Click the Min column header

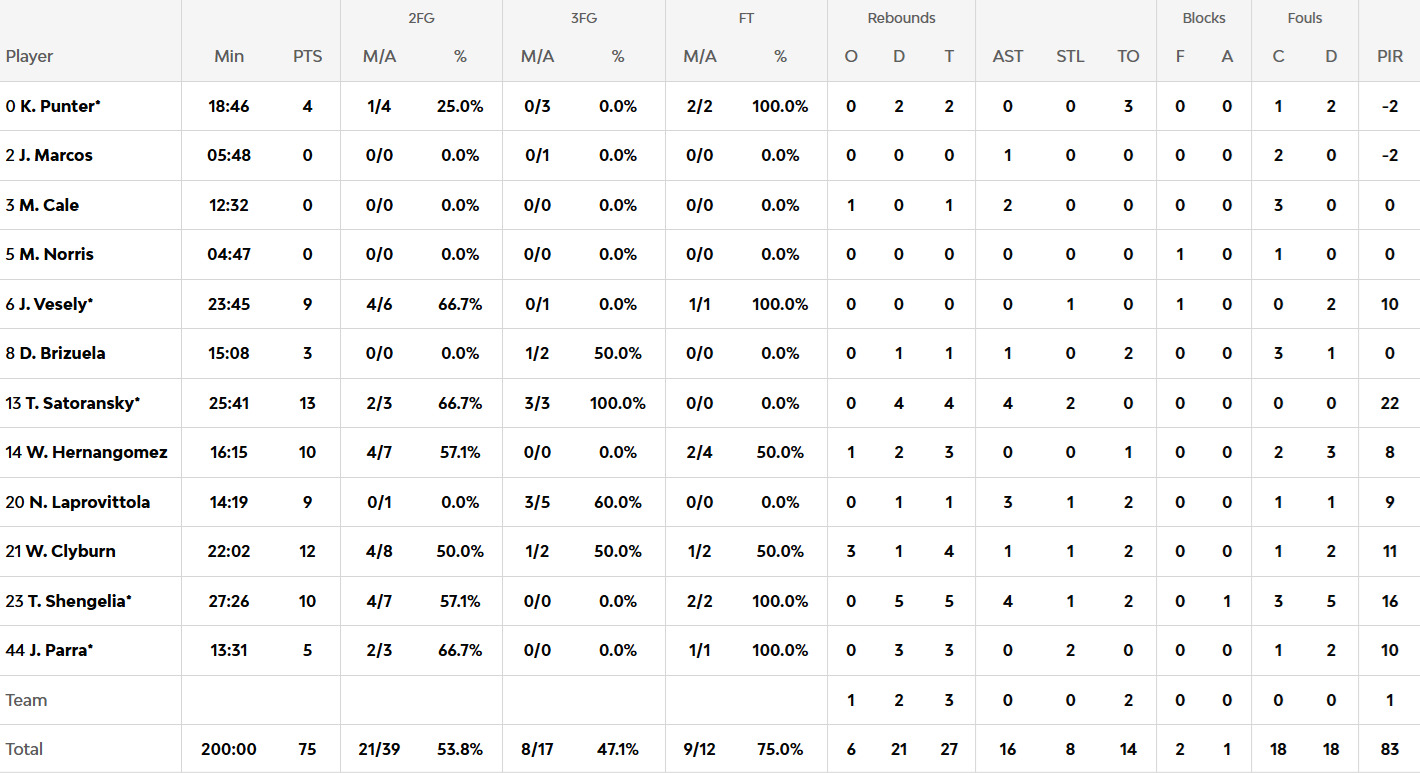(229, 56)
